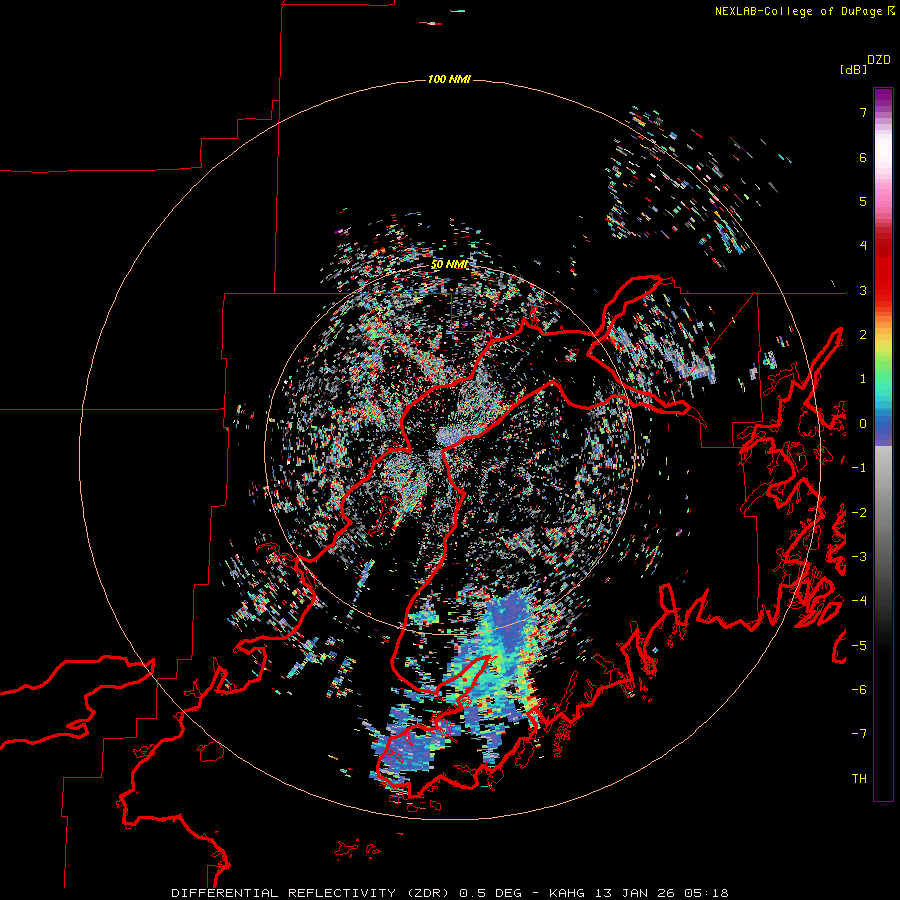The height and width of the screenshot is (900, 900).
Task: Click the DZD colorbar title
Action: [879, 60]
